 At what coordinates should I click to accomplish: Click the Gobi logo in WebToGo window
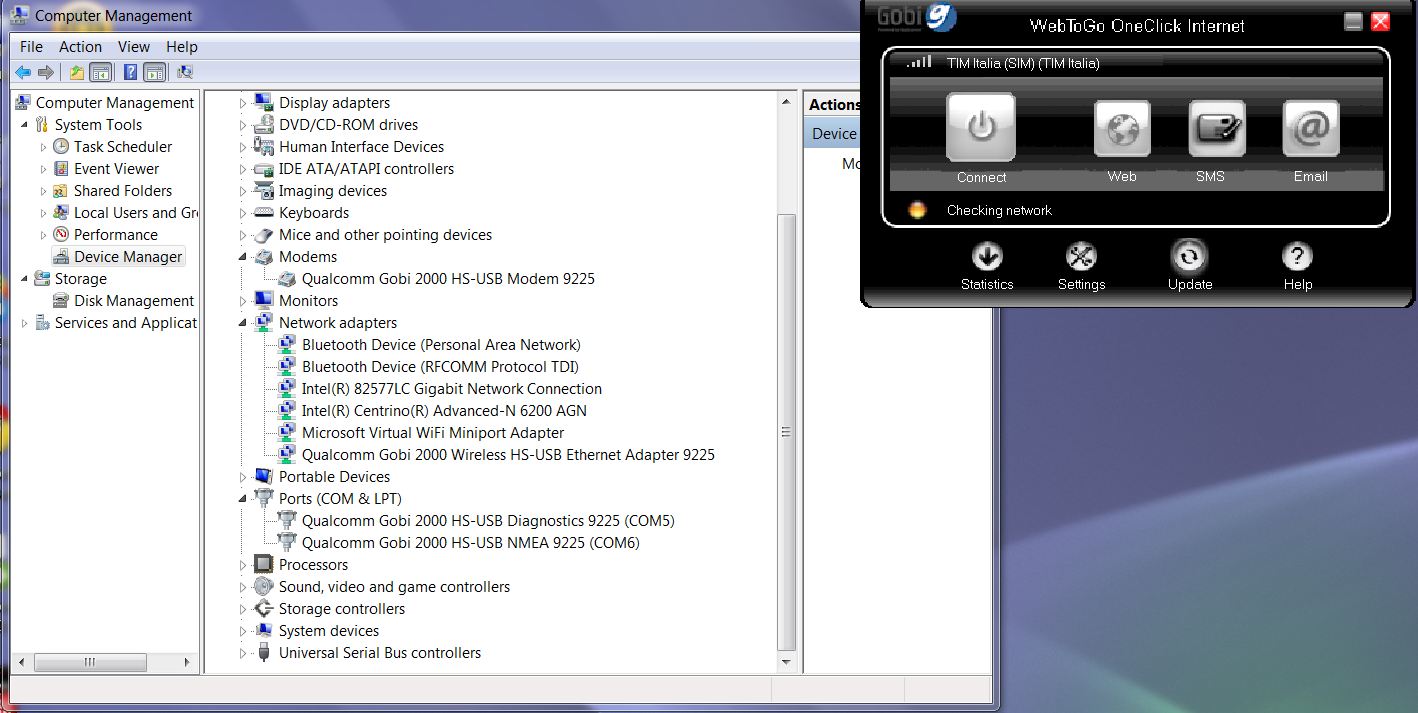click(917, 17)
